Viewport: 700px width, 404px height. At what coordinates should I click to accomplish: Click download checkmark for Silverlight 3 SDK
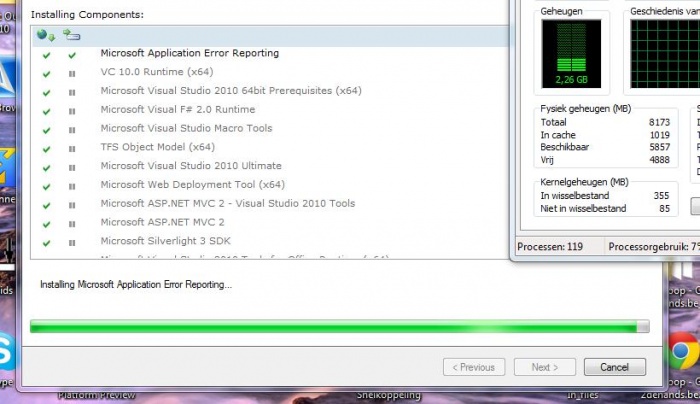(46, 243)
